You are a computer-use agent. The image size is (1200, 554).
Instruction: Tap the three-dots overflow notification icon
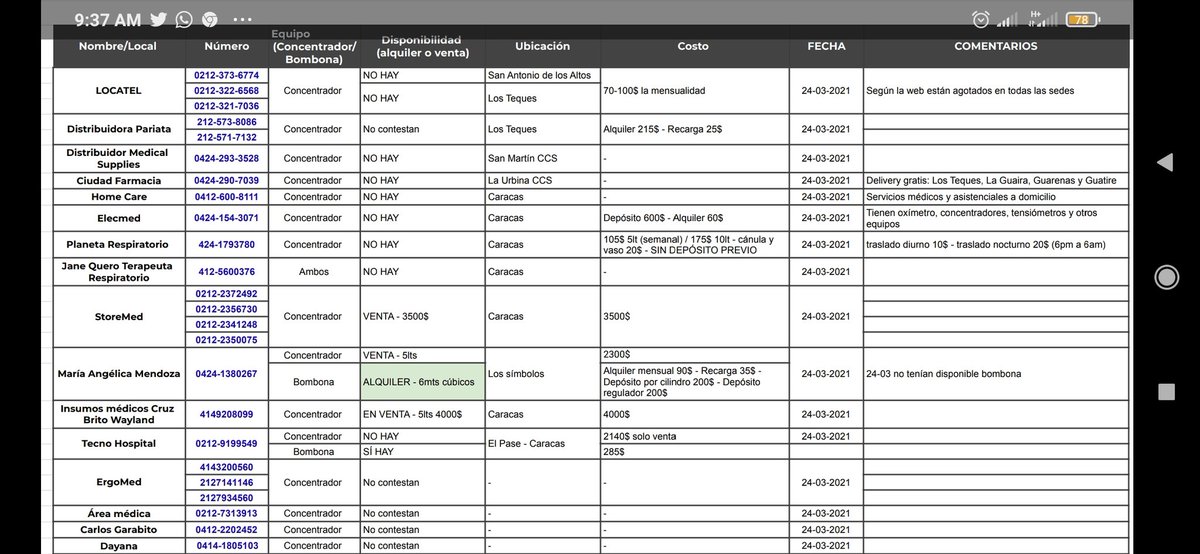(x=242, y=19)
